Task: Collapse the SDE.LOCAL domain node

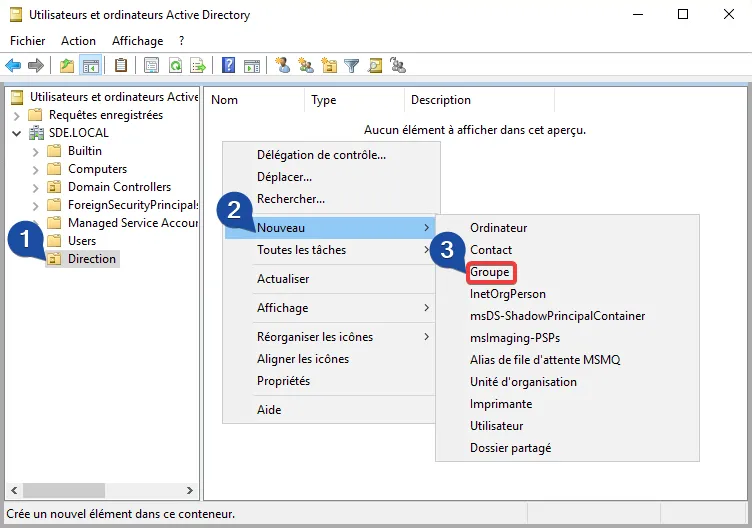Action: coord(16,133)
